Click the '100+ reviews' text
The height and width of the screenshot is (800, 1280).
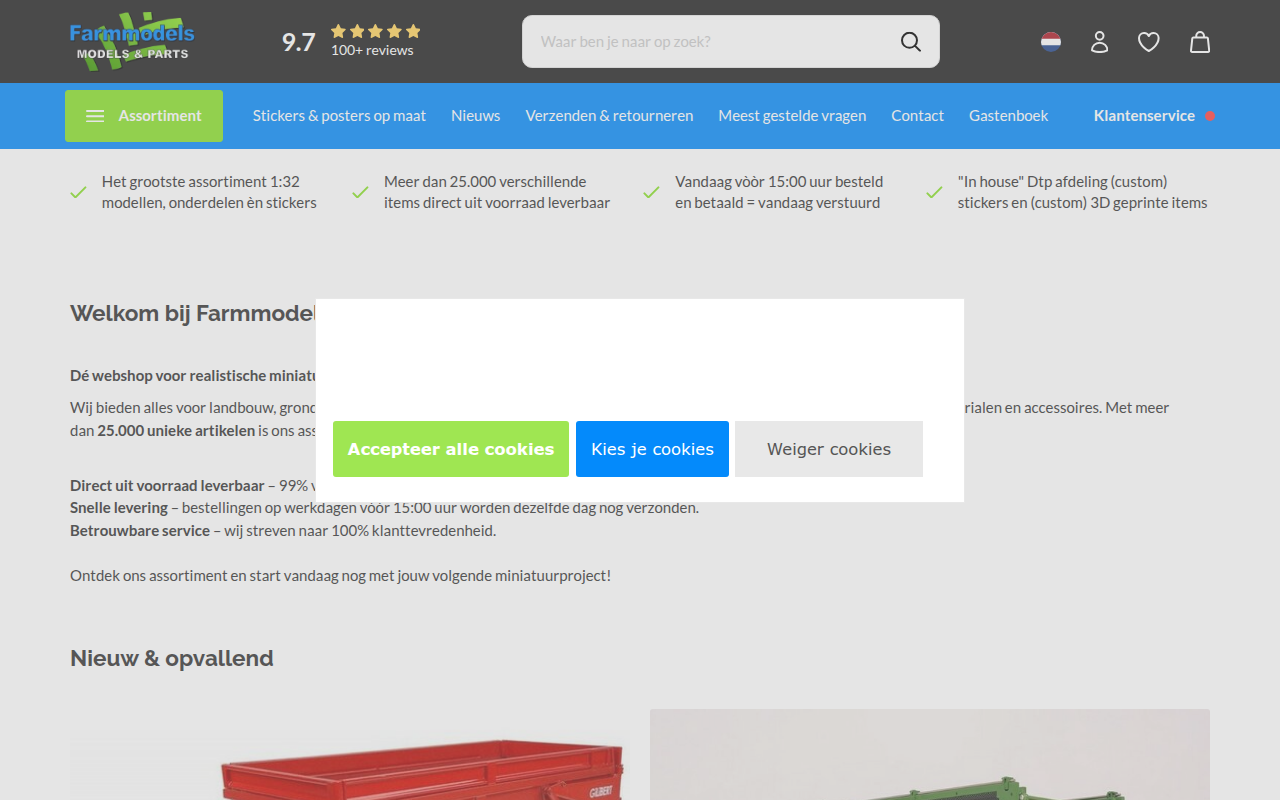[372, 51]
